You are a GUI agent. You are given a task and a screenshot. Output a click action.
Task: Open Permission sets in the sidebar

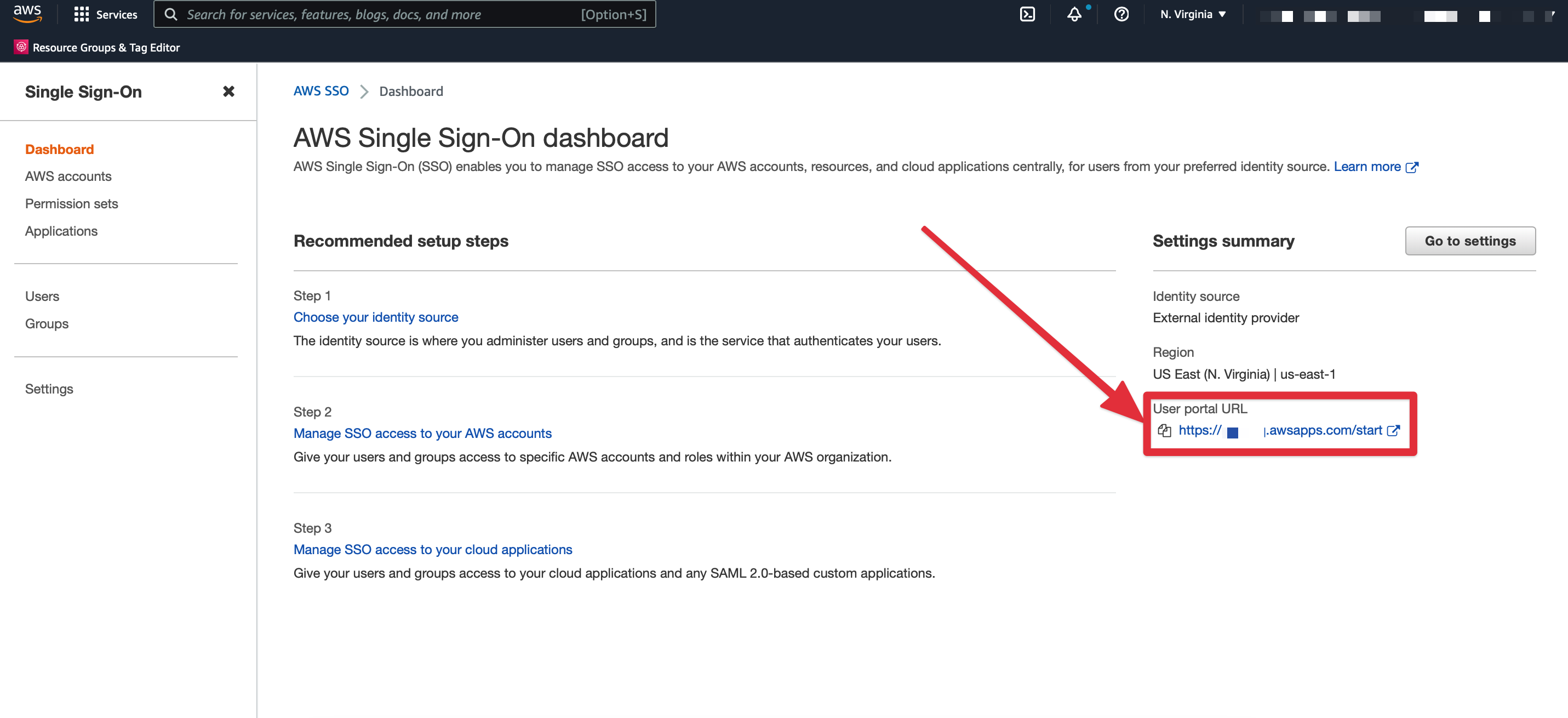pos(71,204)
